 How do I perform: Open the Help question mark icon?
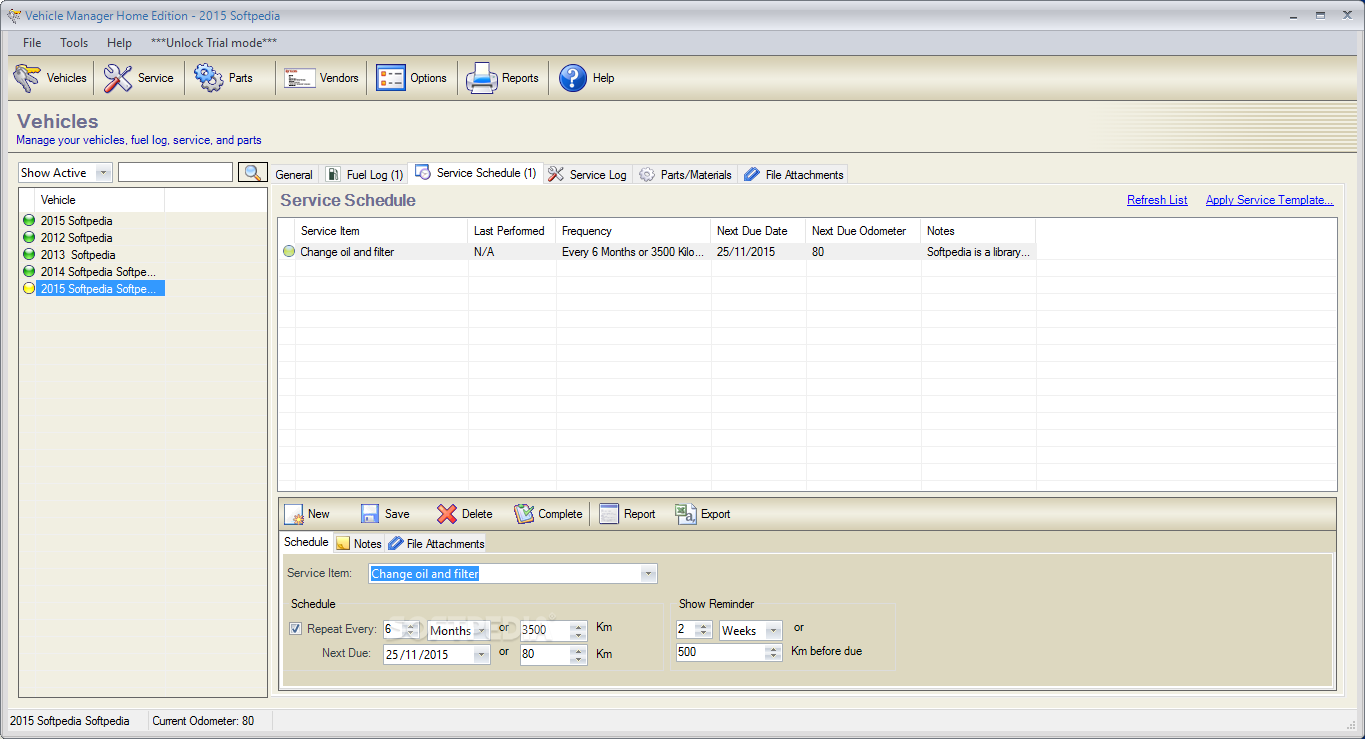[x=573, y=78]
